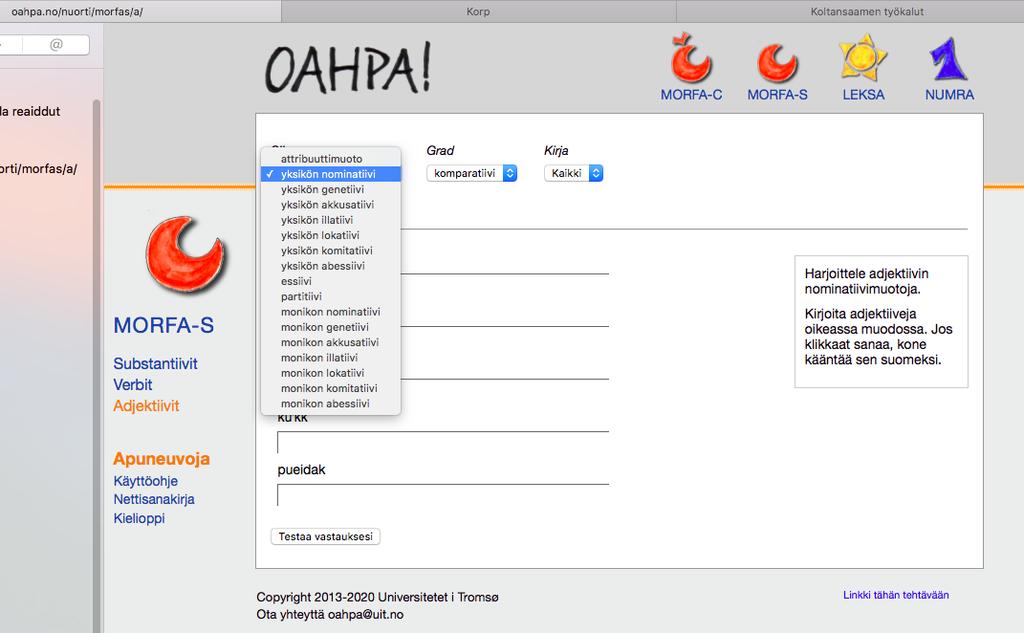Click 'la reaiddut' text in the left panel
This screenshot has width=1024, height=633.
point(30,111)
